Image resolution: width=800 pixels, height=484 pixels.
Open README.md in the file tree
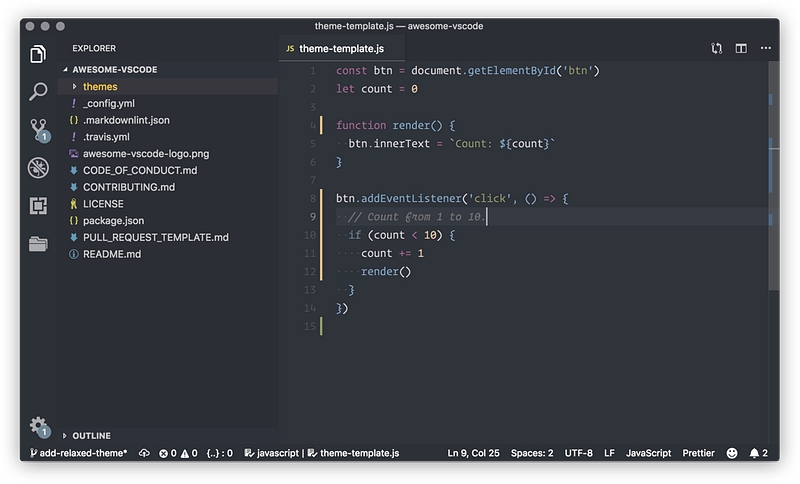[x=111, y=254]
